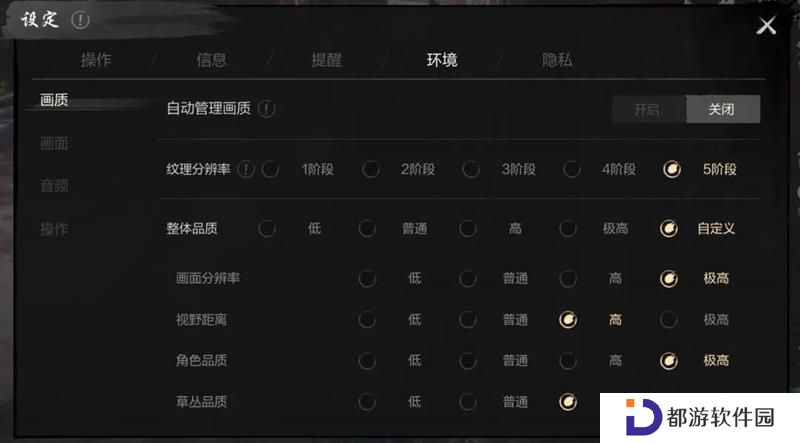800x443 pixels.
Task: Open 画面 section in sidebar
Action: pyautogui.click(x=54, y=143)
